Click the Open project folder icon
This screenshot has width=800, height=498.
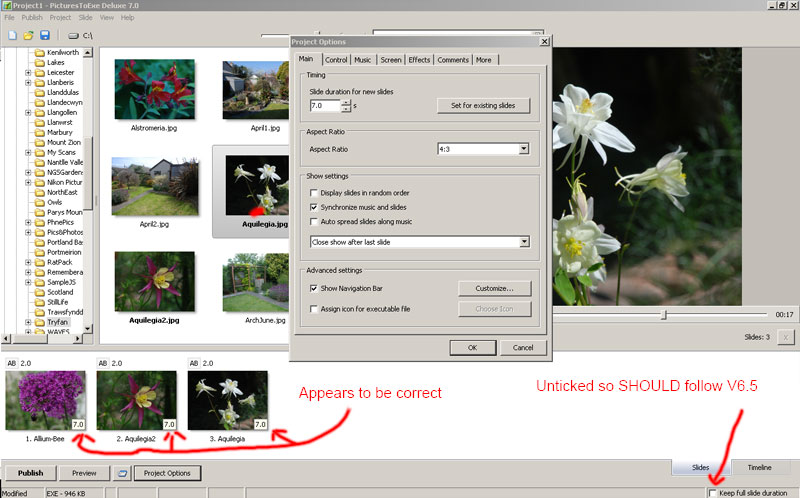28,35
